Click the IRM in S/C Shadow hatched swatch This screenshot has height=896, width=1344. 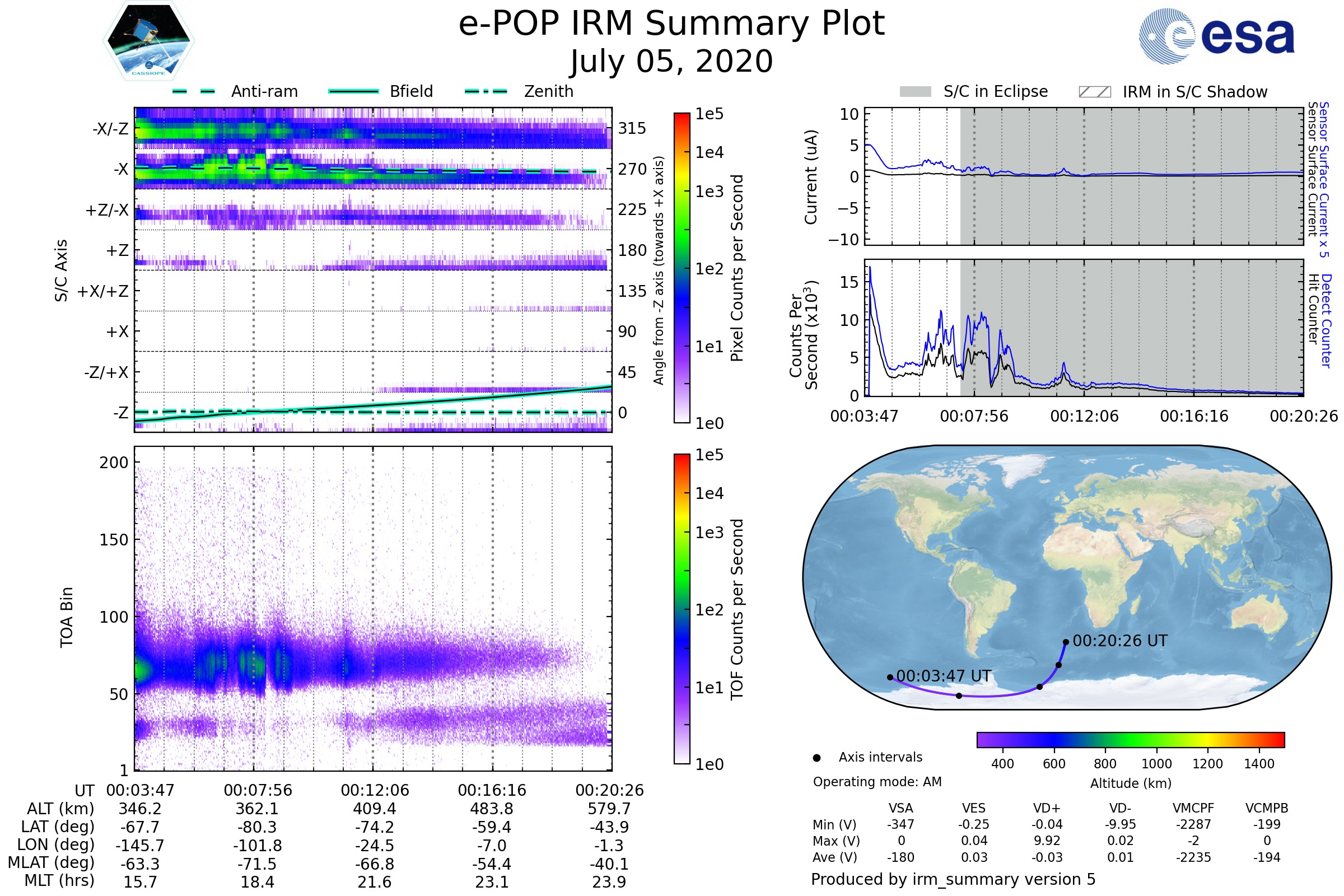(x=1094, y=92)
